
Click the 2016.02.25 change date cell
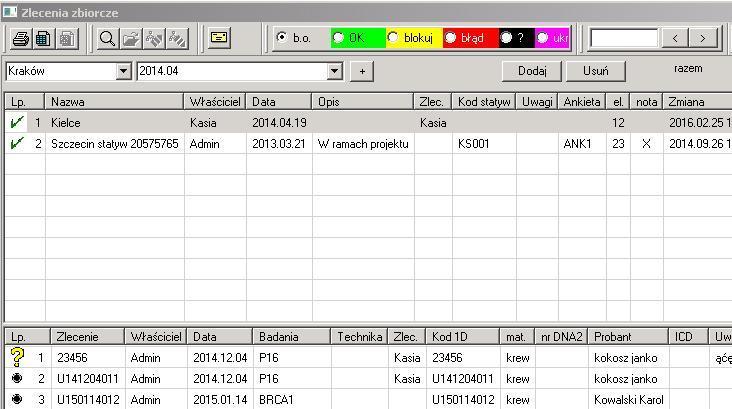point(697,122)
